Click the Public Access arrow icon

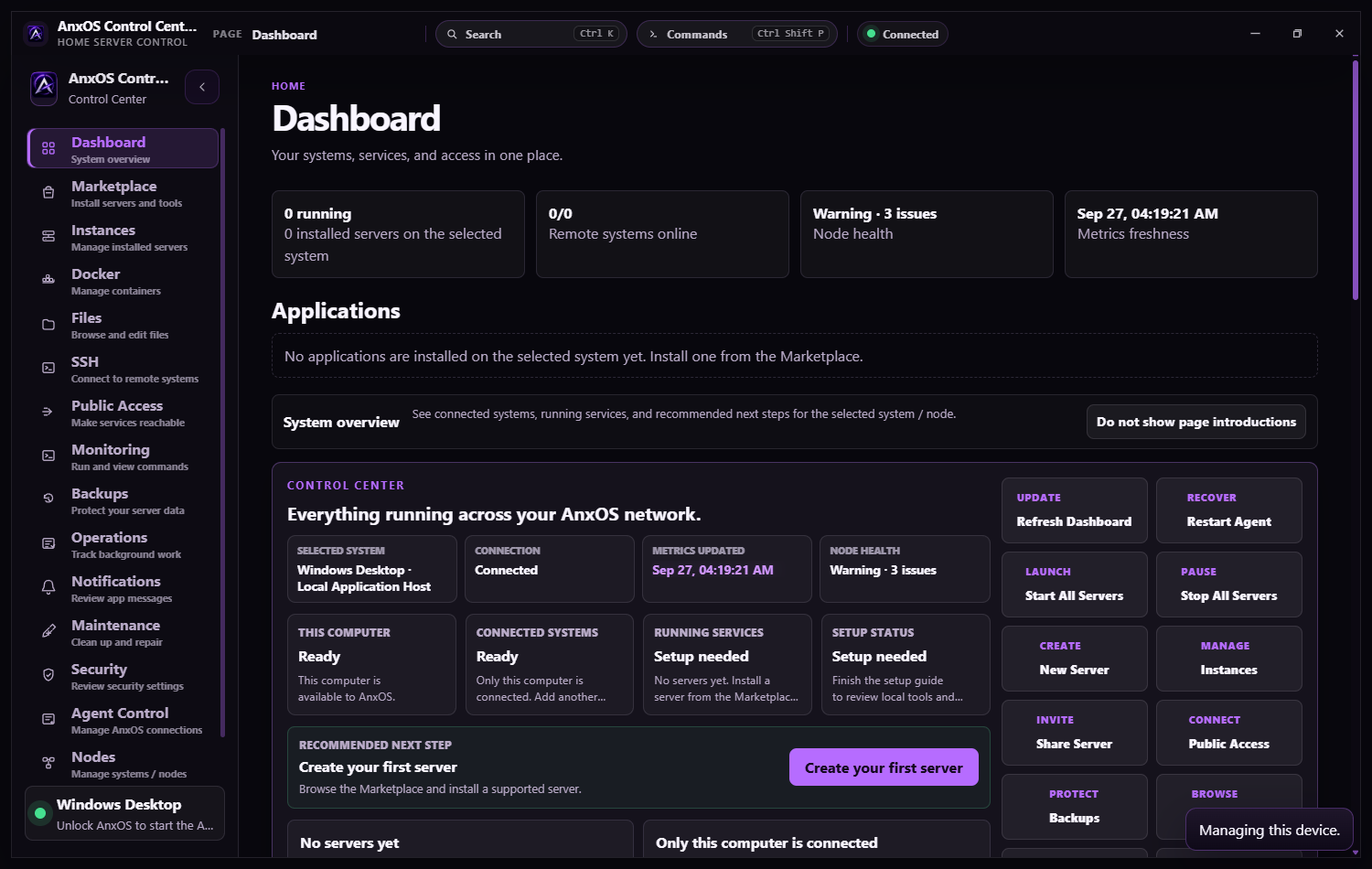point(48,412)
